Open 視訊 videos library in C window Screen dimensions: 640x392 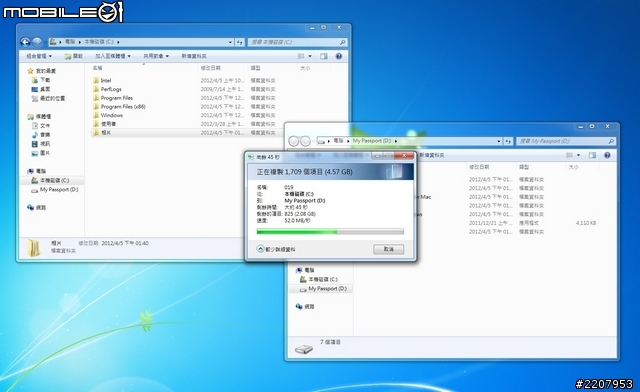(x=41, y=144)
